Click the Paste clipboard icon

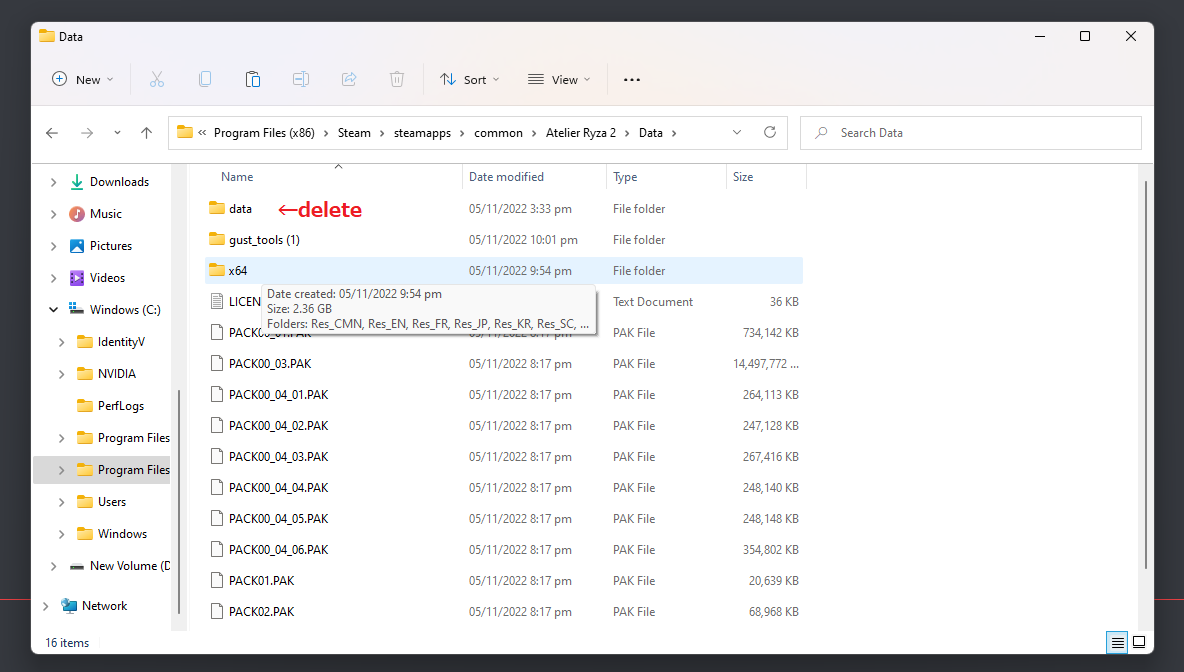[253, 79]
